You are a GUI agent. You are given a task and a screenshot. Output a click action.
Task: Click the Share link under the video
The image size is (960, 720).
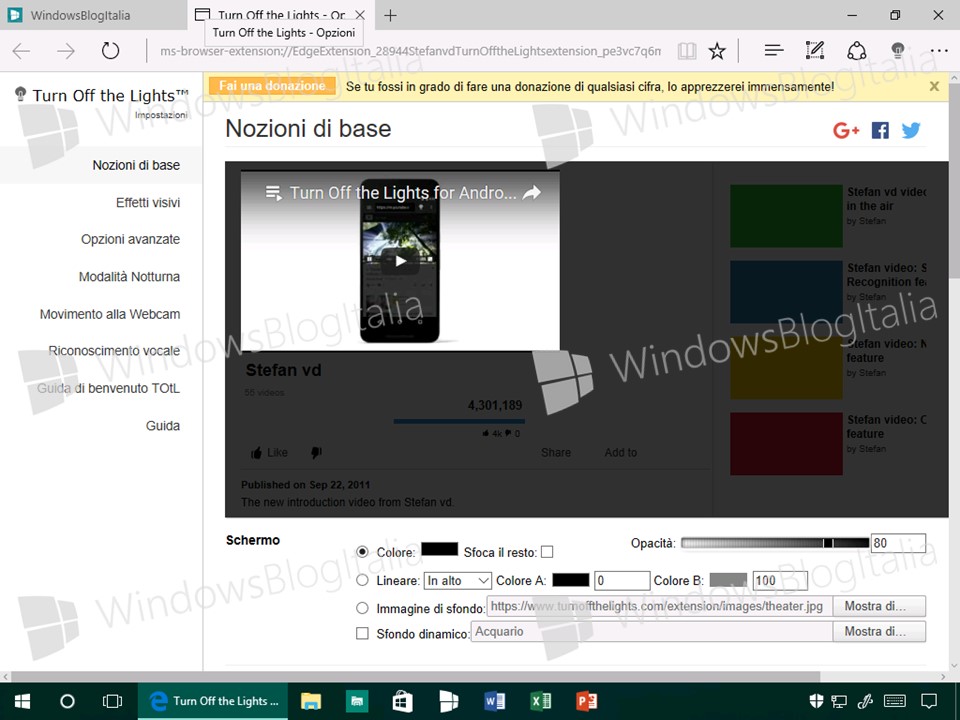pos(556,452)
